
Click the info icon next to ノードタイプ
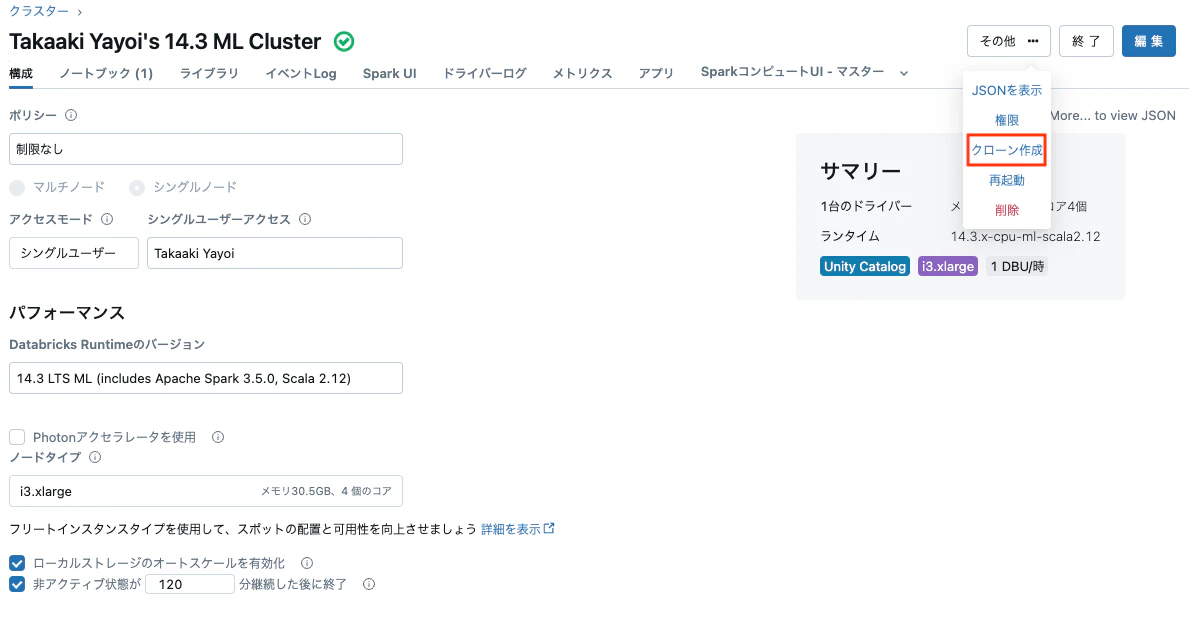pyautogui.click(x=95, y=457)
